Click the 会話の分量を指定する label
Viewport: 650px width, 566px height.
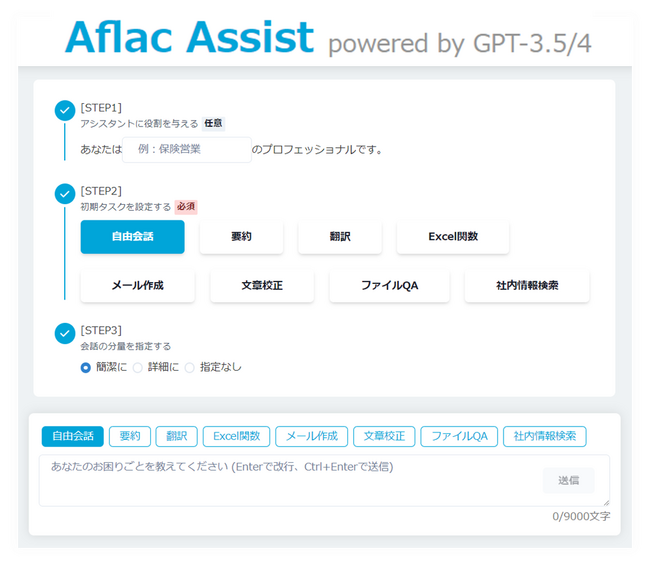pos(126,346)
